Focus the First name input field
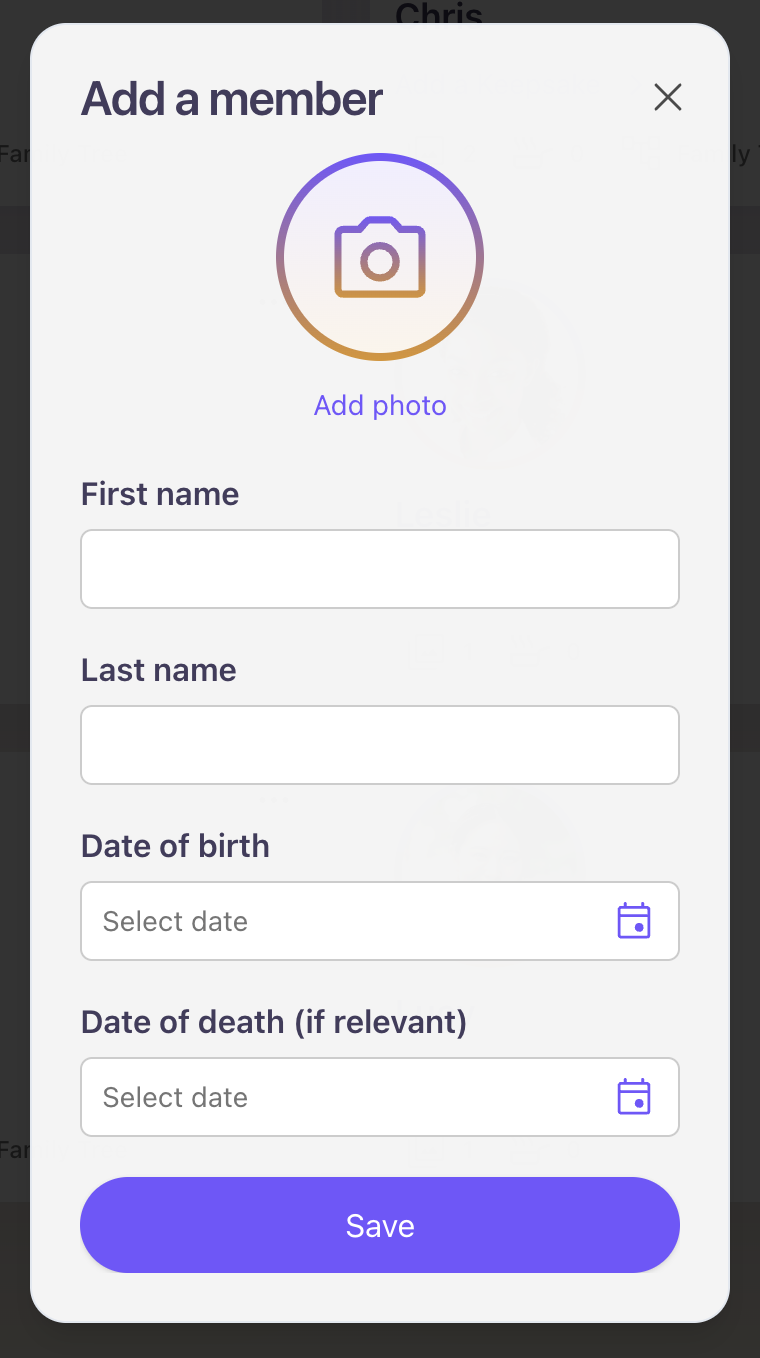760x1358 pixels. point(380,569)
